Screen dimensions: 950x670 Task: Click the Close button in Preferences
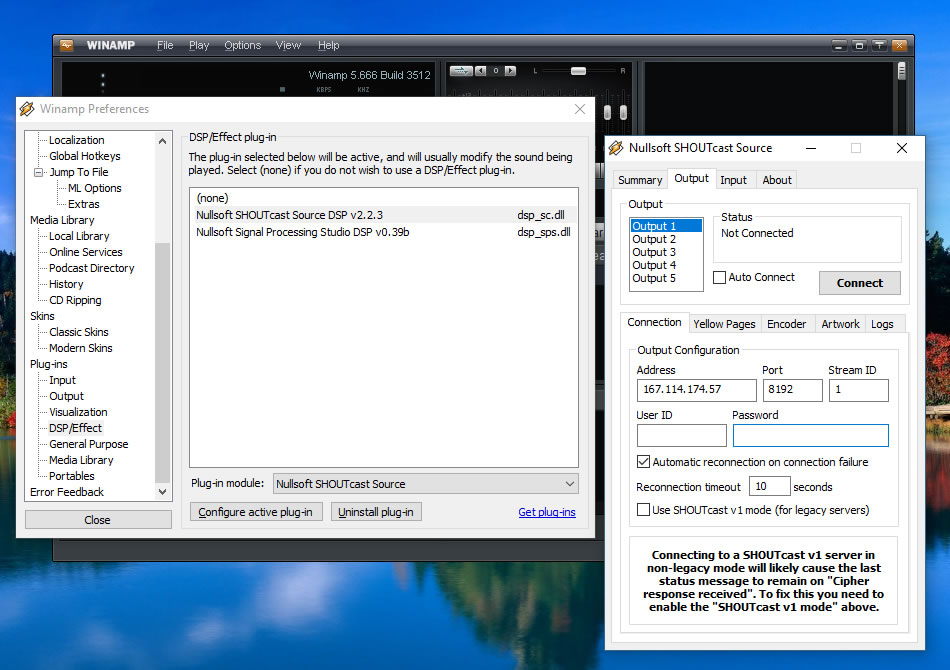(x=98, y=520)
